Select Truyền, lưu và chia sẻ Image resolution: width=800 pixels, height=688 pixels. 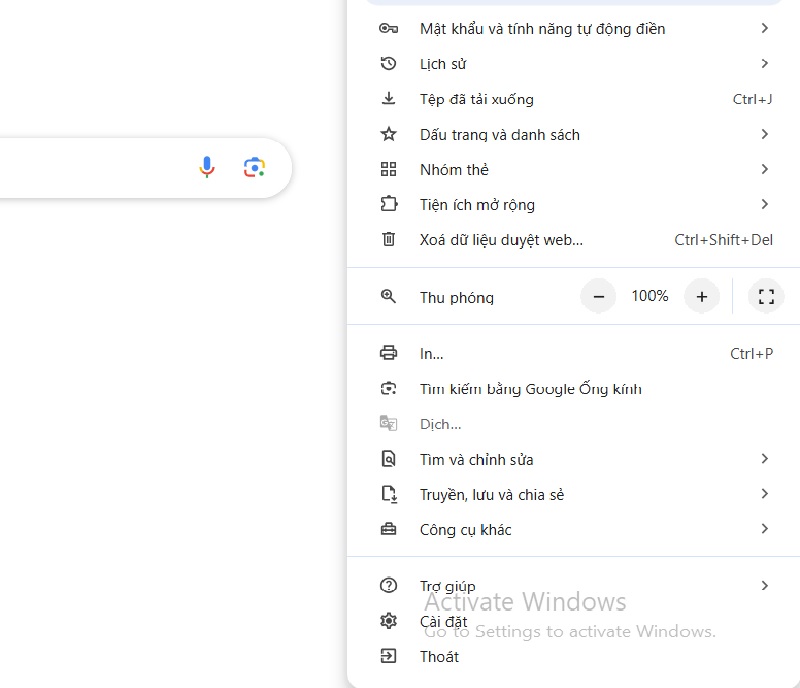click(x=491, y=494)
